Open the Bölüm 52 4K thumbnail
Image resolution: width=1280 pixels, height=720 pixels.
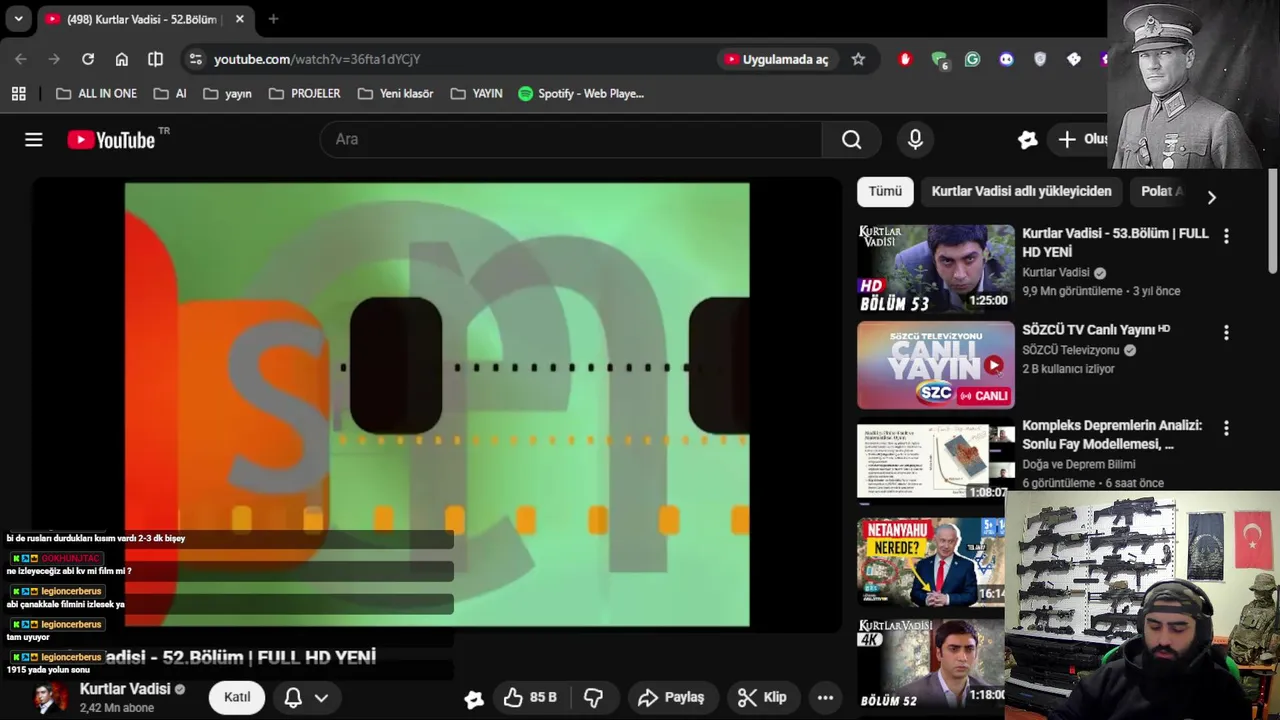click(931, 663)
